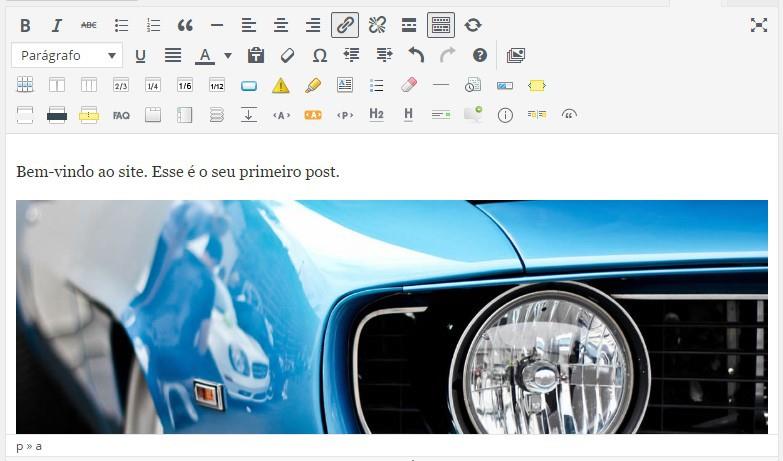Open keyboard shortcuts help
The height and width of the screenshot is (461, 783).
[480, 55]
